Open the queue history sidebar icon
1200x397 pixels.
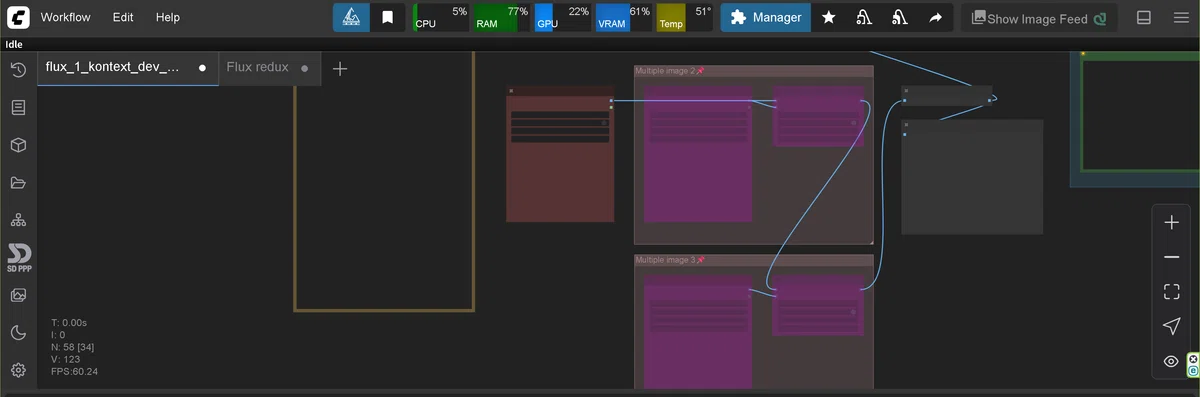(x=18, y=69)
